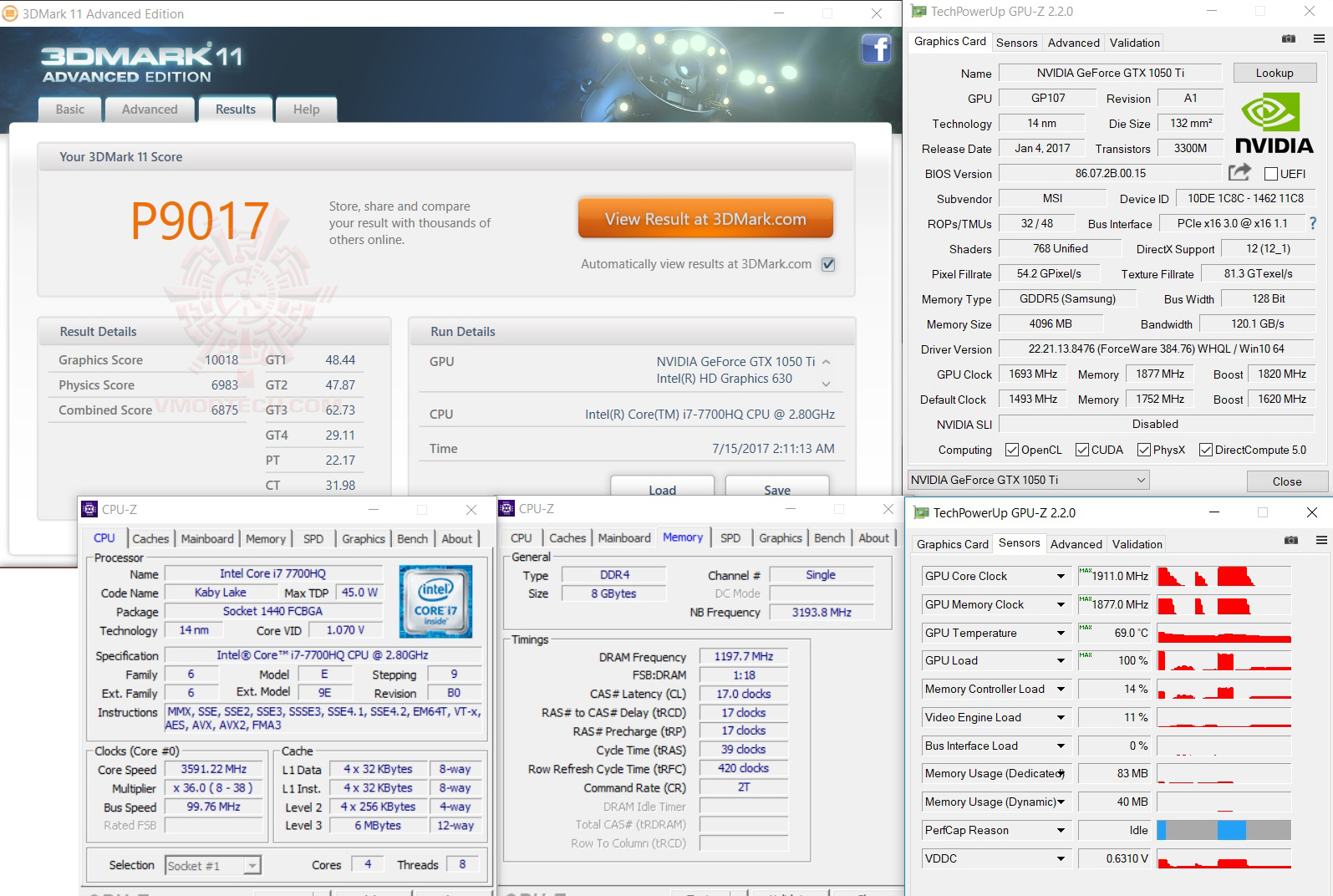
Task: Click the PerfCap Reason colored bar graph
Action: [1224, 830]
